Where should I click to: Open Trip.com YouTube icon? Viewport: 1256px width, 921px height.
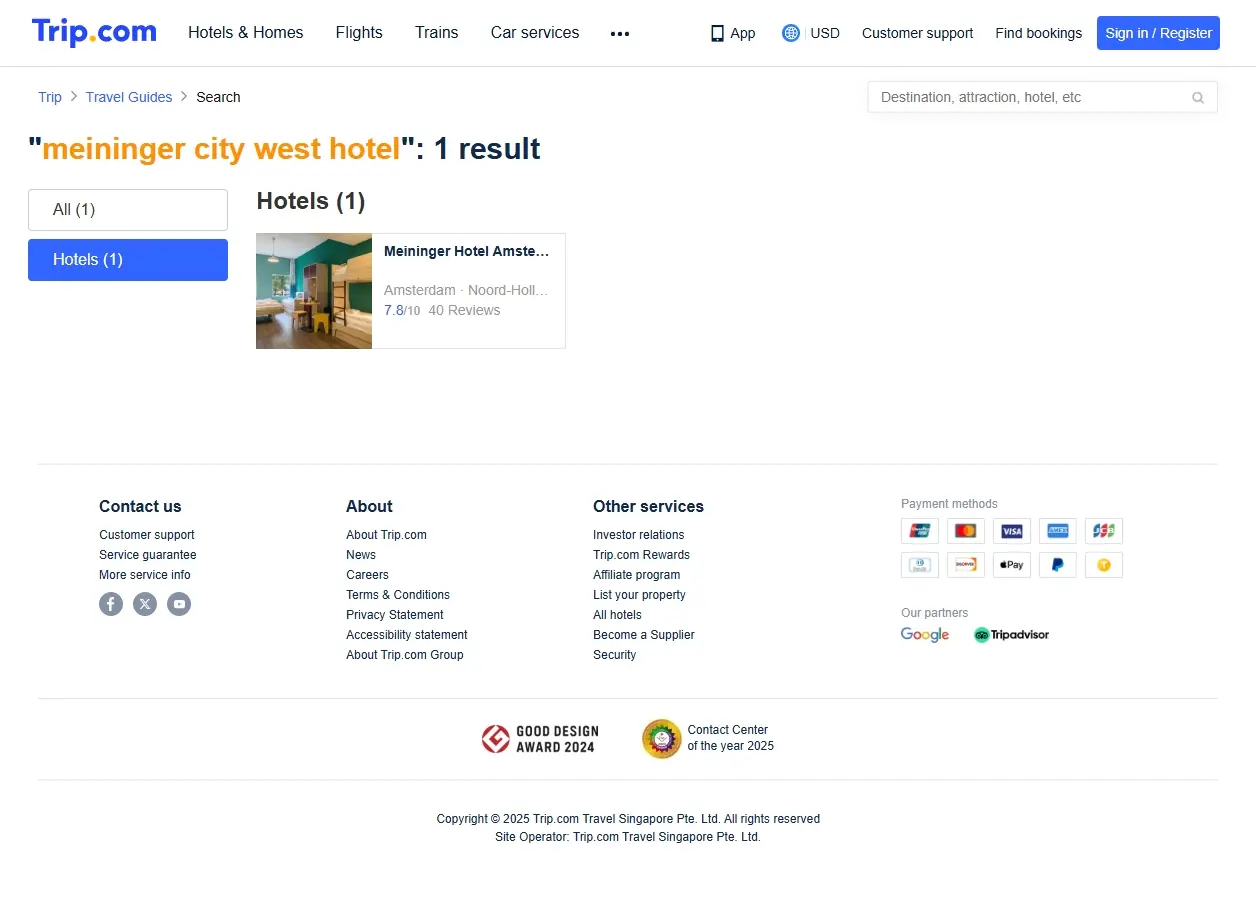[179, 604]
